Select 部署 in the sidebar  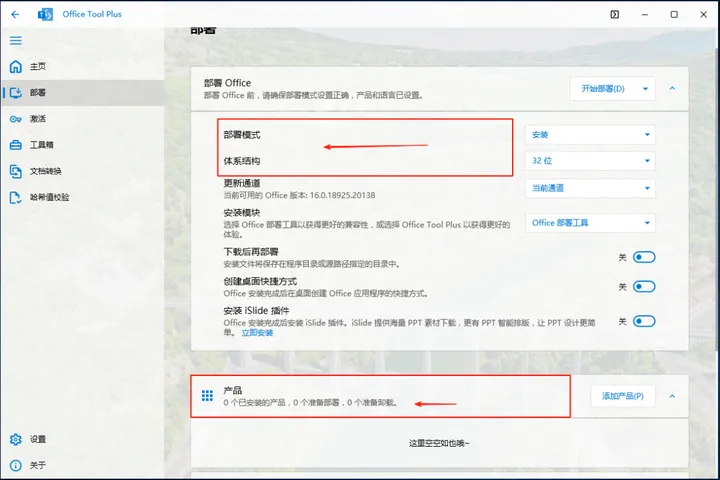pos(83,92)
